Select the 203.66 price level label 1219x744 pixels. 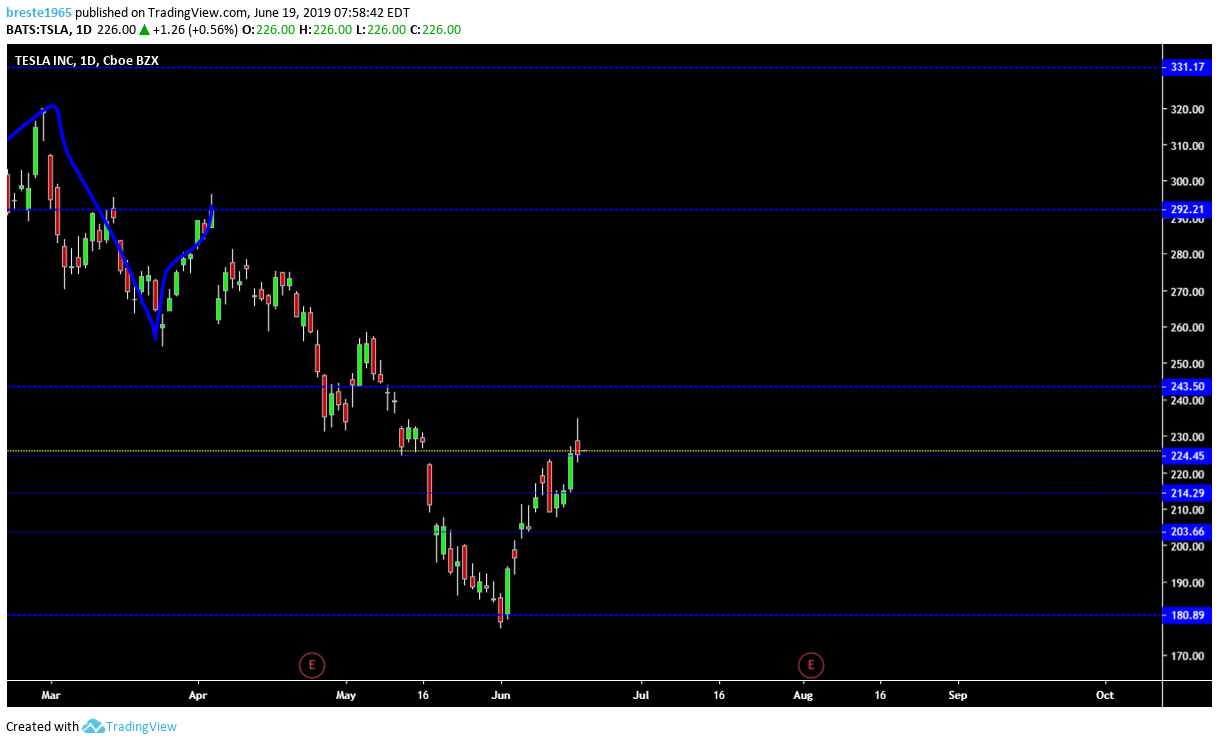click(1188, 532)
